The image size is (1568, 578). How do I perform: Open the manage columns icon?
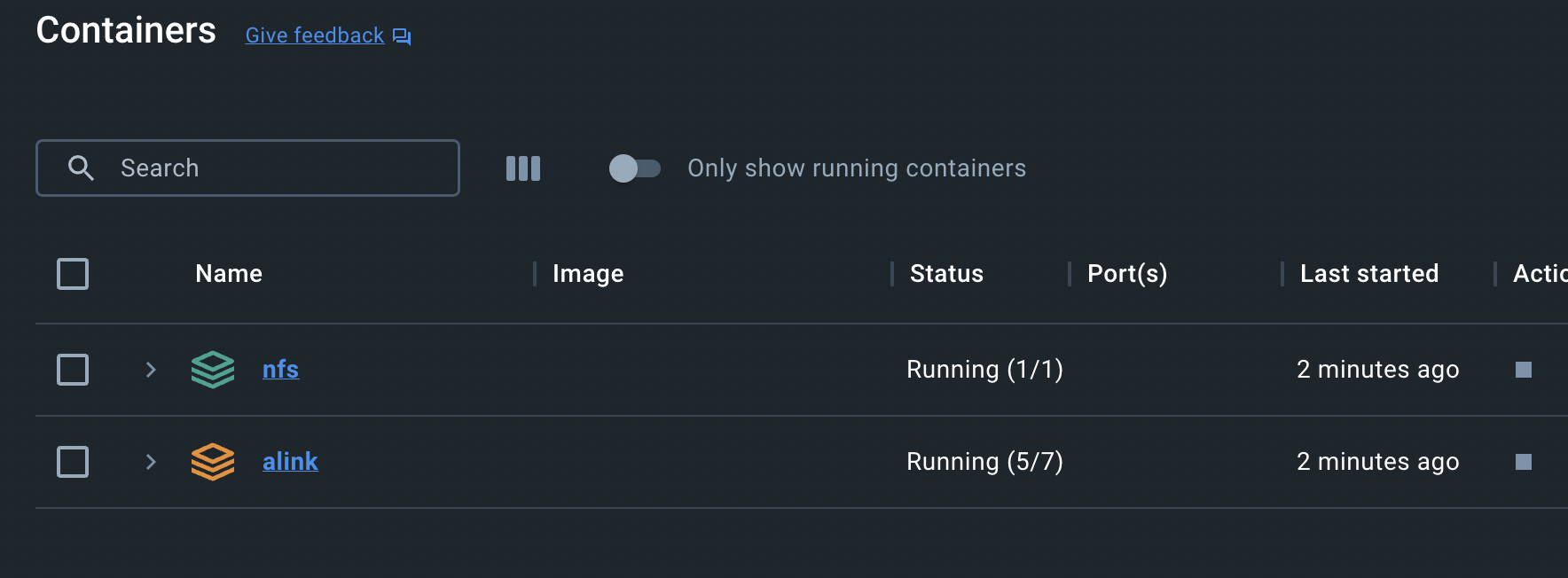click(523, 168)
